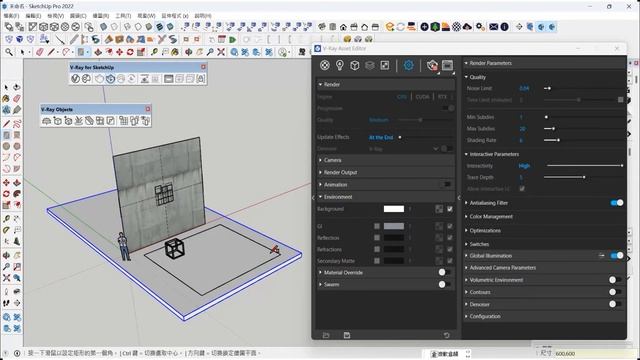
Task: Select the blue Settings gear in Asset Editor
Action: tap(408, 65)
